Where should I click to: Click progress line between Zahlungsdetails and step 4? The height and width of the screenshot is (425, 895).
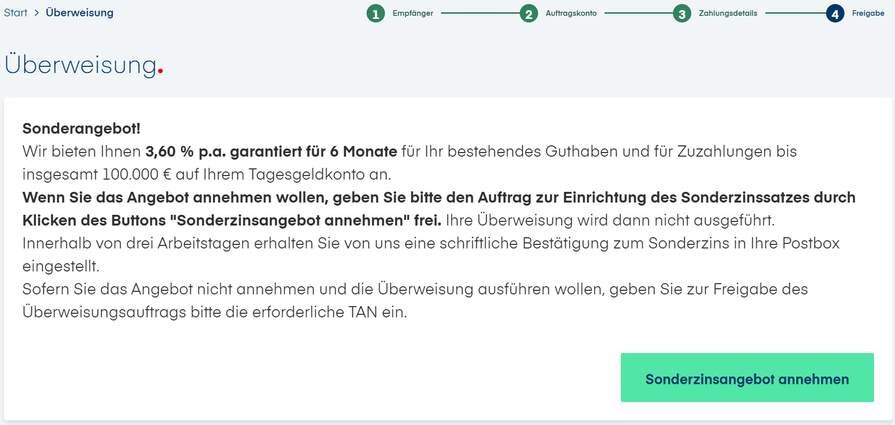pos(793,14)
